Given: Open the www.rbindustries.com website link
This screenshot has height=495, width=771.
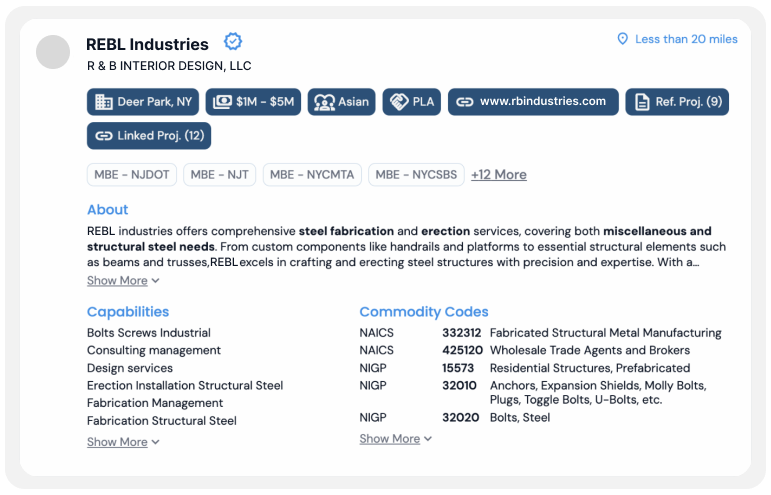Looking at the screenshot, I should pyautogui.click(x=533, y=102).
